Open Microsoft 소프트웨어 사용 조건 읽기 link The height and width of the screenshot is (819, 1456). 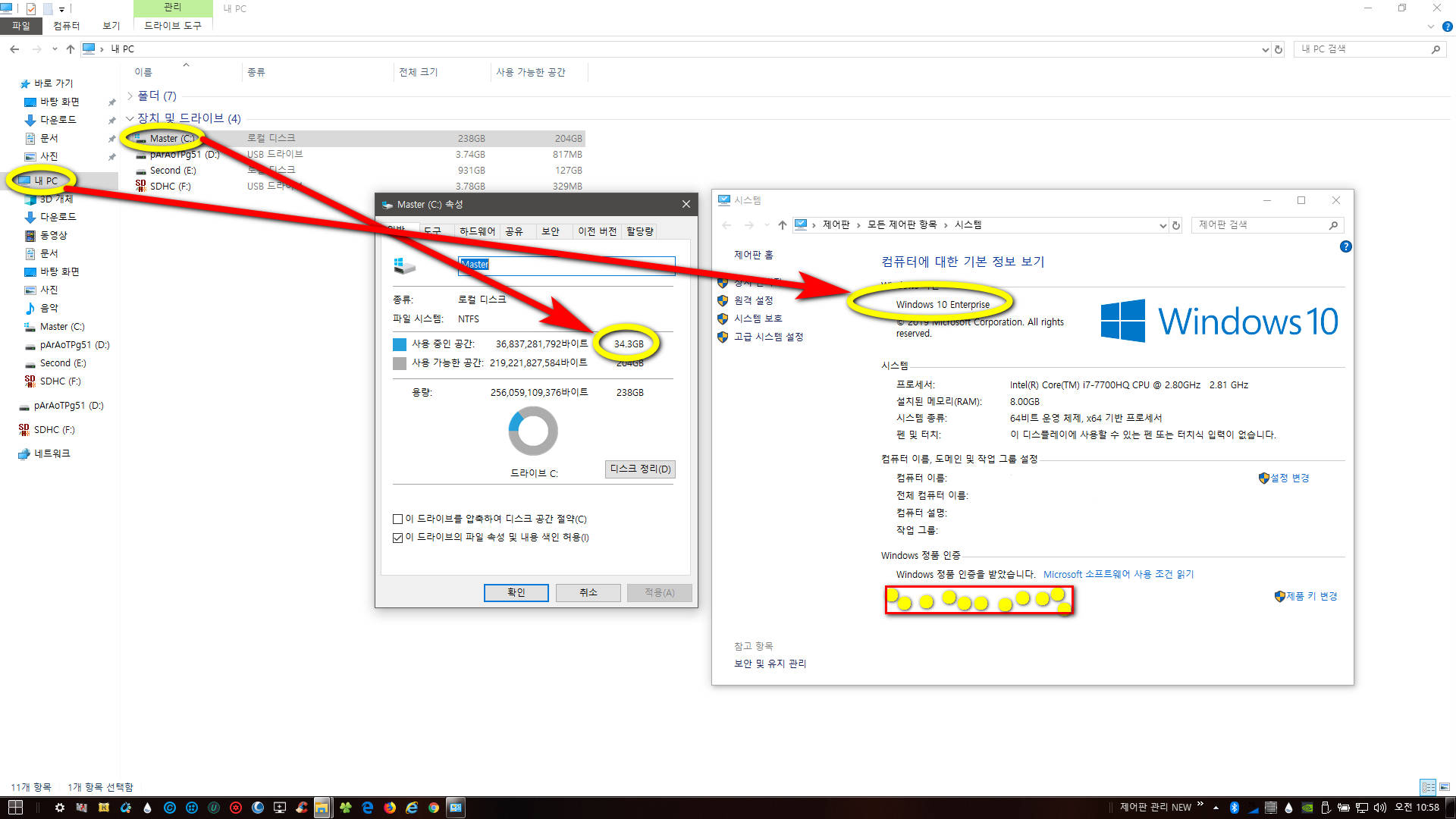[x=1119, y=575]
